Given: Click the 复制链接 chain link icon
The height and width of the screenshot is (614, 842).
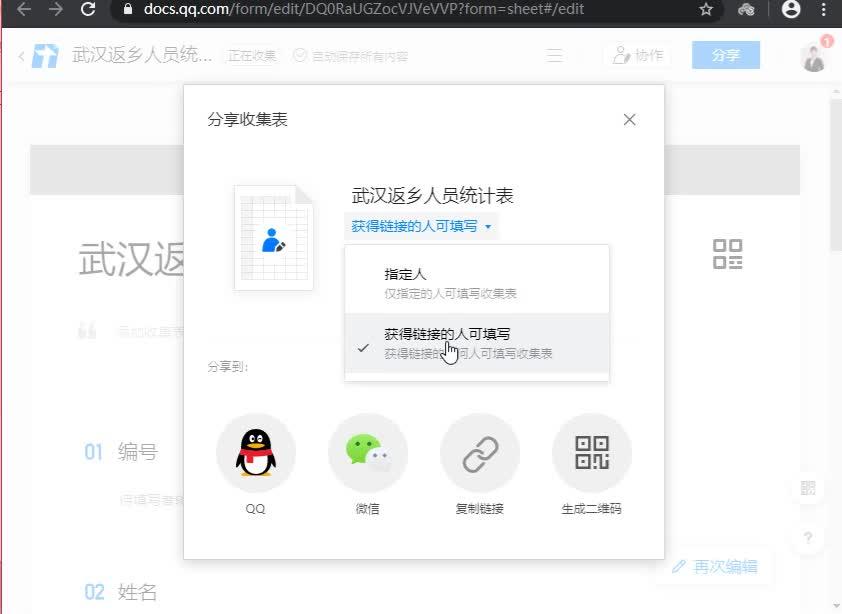Looking at the screenshot, I should [480, 453].
